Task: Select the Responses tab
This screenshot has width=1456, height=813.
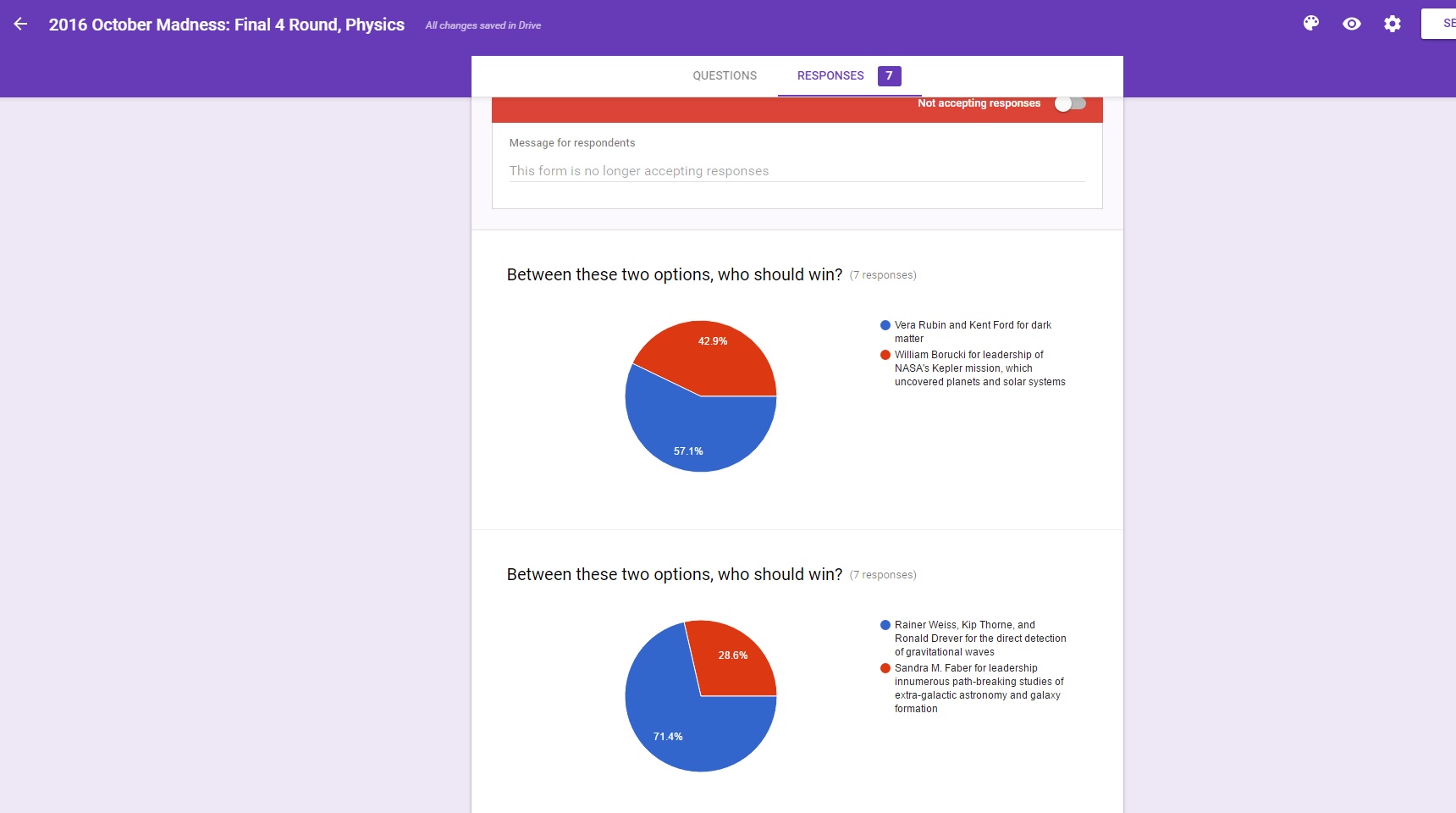Action: click(830, 75)
